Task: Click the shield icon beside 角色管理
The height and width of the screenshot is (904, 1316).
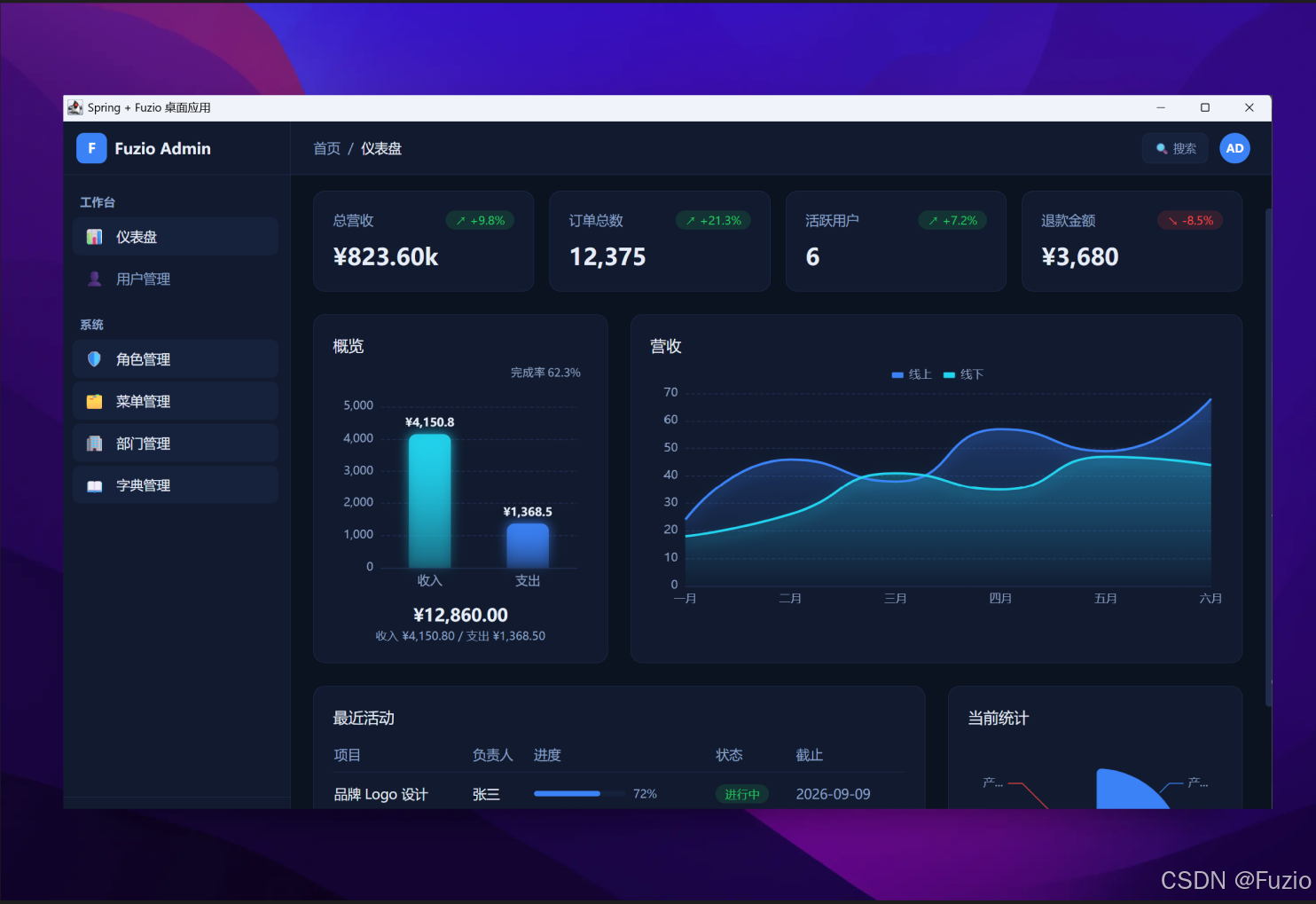Action: click(94, 359)
